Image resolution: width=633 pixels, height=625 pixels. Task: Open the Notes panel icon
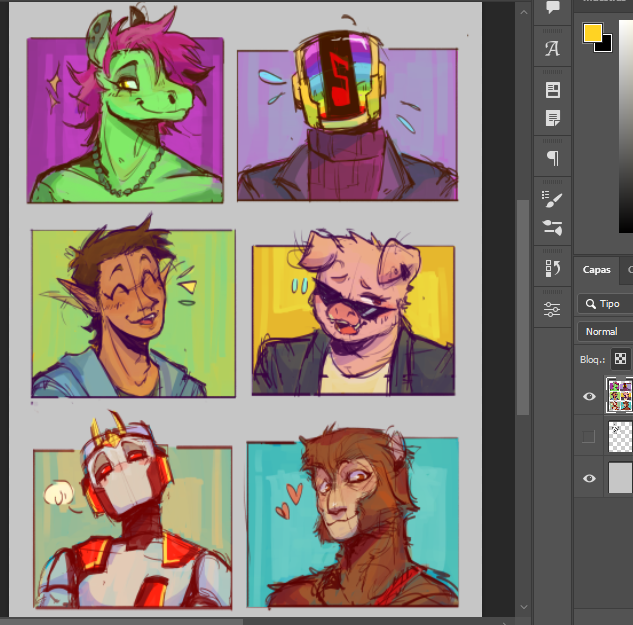(x=553, y=118)
